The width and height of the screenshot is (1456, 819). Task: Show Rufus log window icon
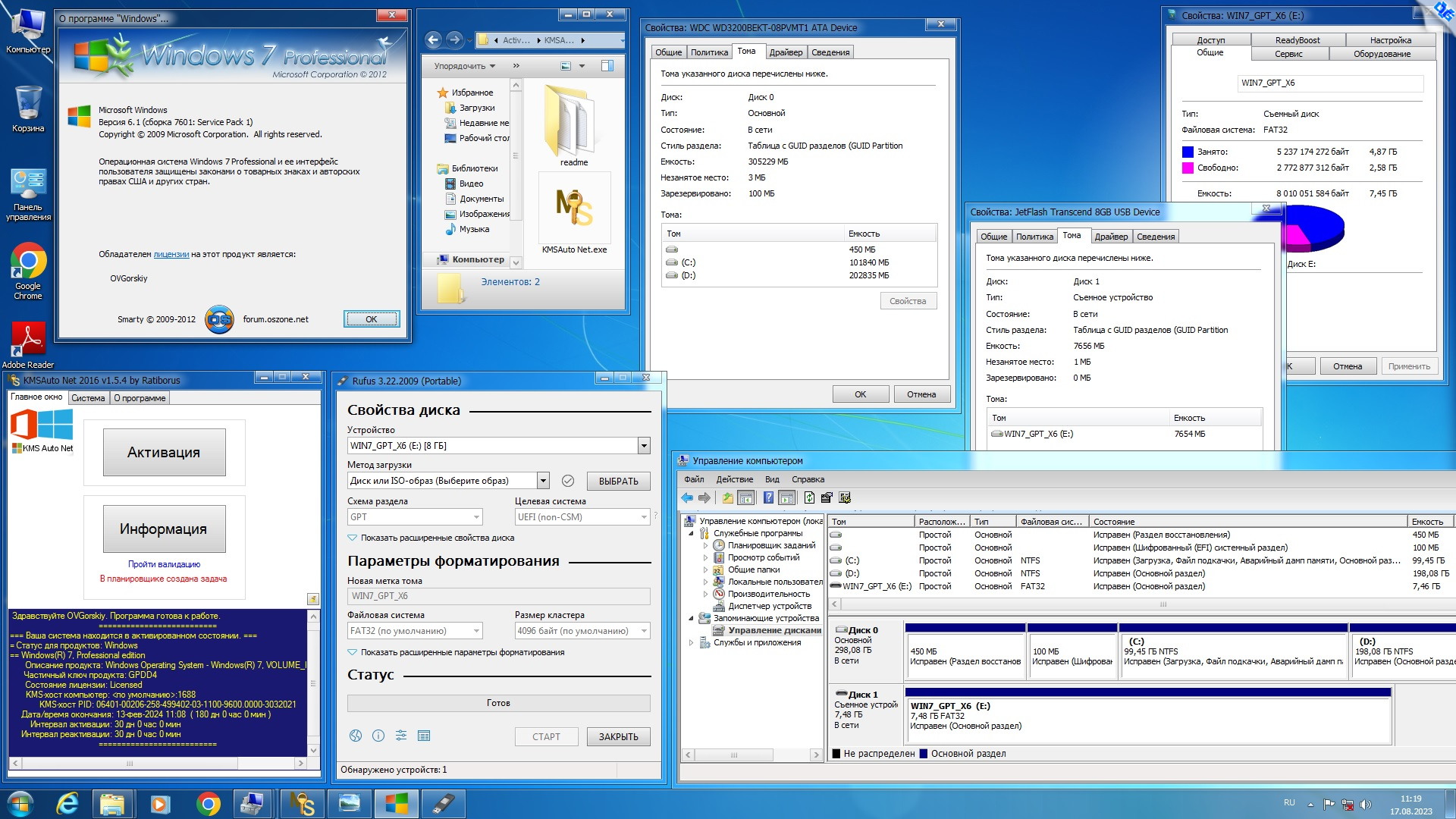pos(424,736)
